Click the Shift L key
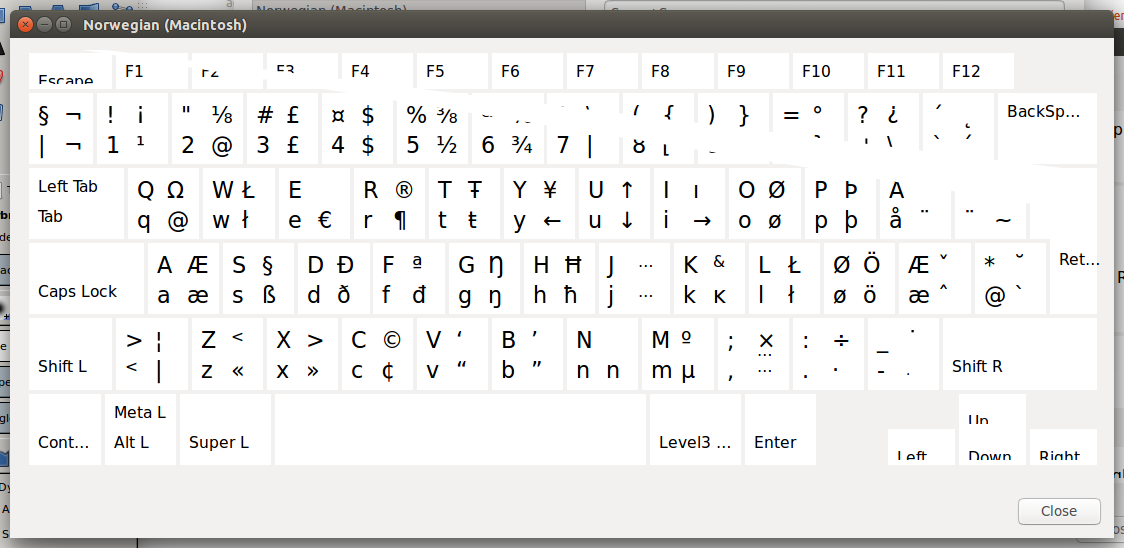This screenshot has height=548, width=1124. click(71, 354)
